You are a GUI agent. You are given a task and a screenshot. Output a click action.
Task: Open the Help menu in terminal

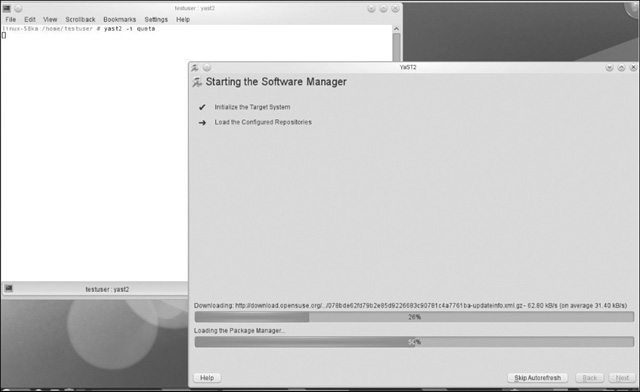(x=183, y=19)
